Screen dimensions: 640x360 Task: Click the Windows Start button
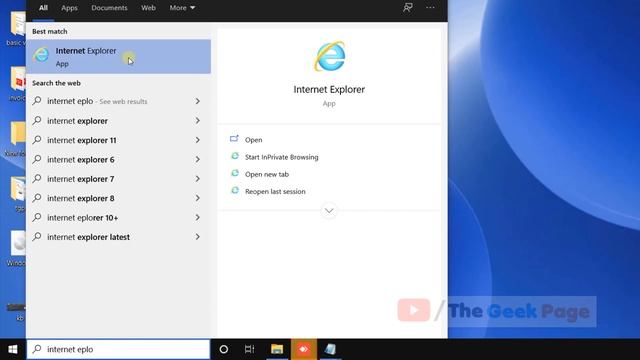13,349
